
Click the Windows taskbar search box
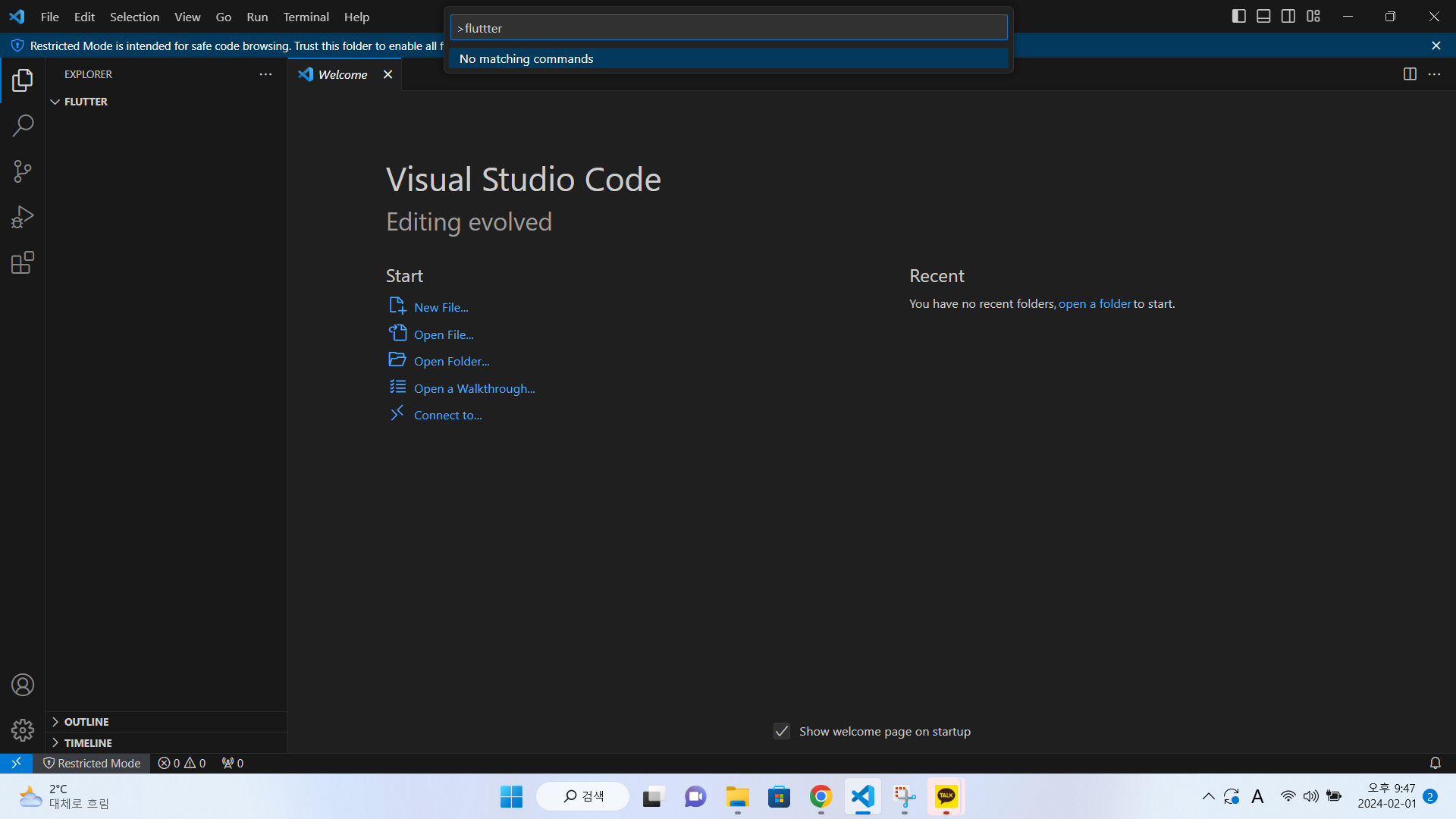(x=582, y=796)
